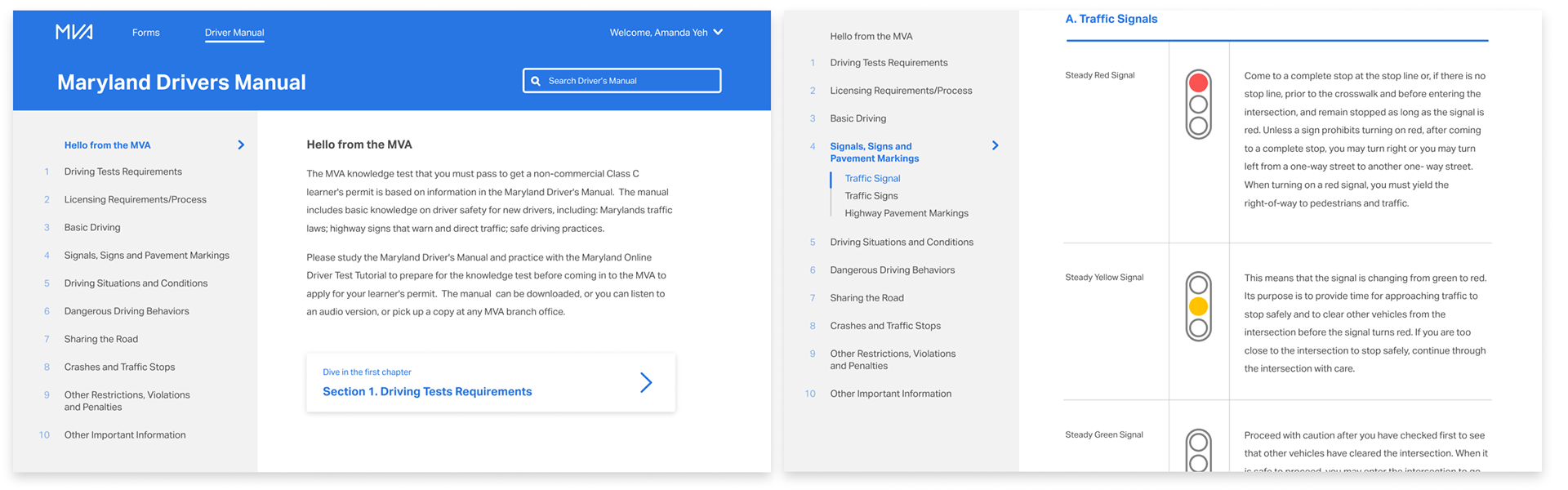Select Hello from the MVA in right window sidebar
This screenshot has width=1568, height=490.
871,37
